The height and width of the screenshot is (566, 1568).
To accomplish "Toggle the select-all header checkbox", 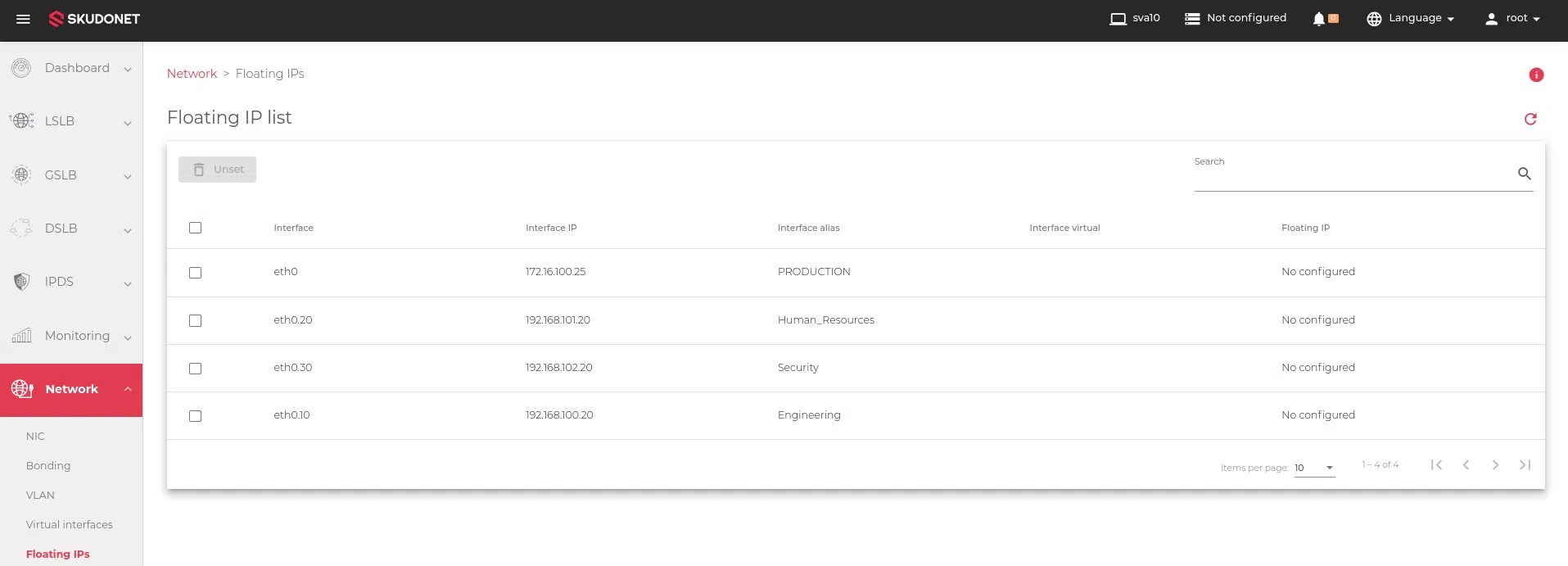I will (195, 228).
